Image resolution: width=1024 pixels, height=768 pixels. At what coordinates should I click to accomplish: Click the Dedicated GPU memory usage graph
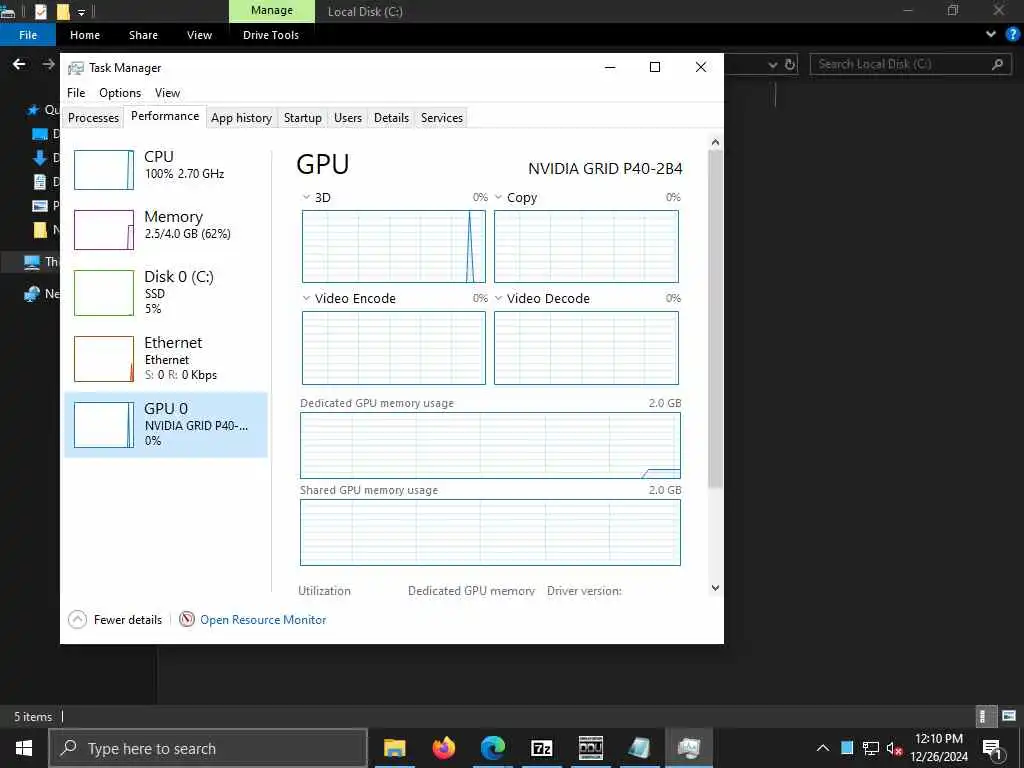tap(490, 445)
